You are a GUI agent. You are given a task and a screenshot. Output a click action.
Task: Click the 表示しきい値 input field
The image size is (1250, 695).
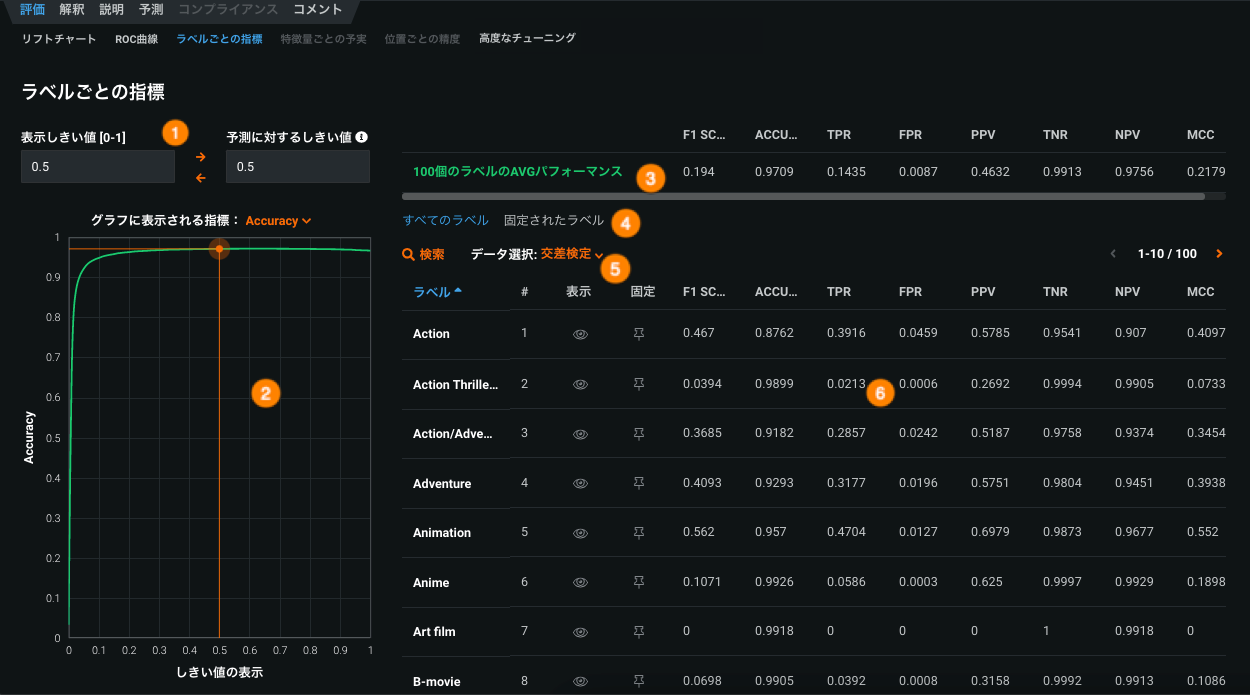[98, 167]
